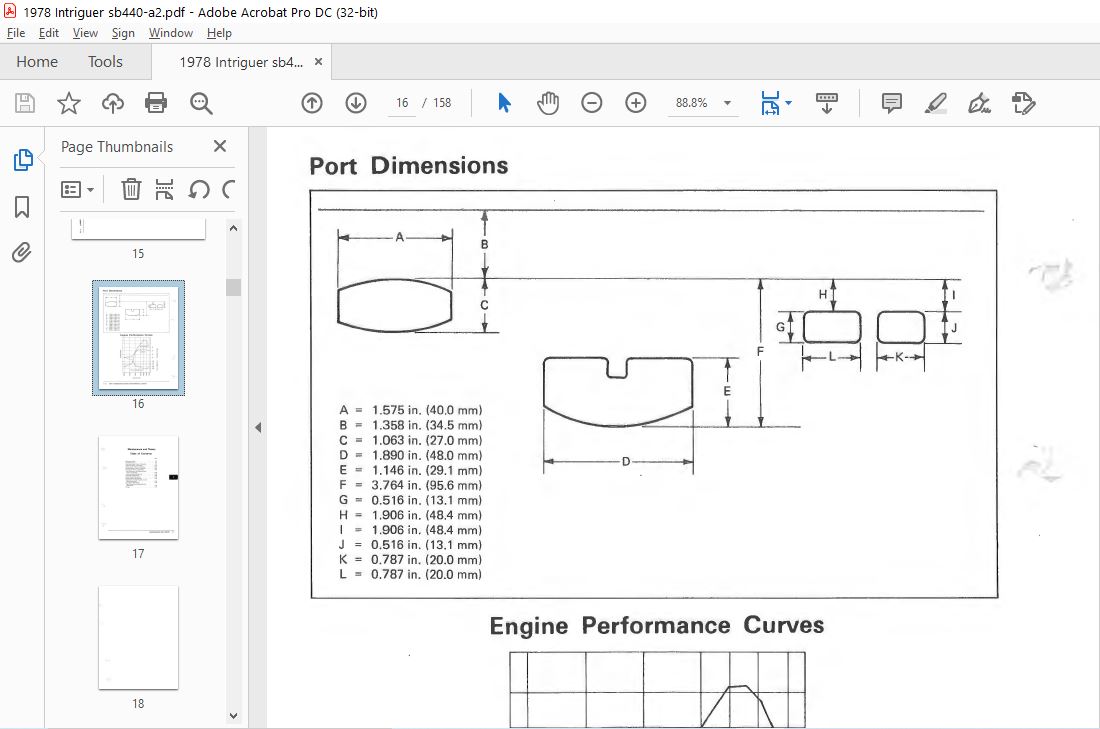Open the Edit menu
The height and width of the screenshot is (729, 1100).
[48, 33]
